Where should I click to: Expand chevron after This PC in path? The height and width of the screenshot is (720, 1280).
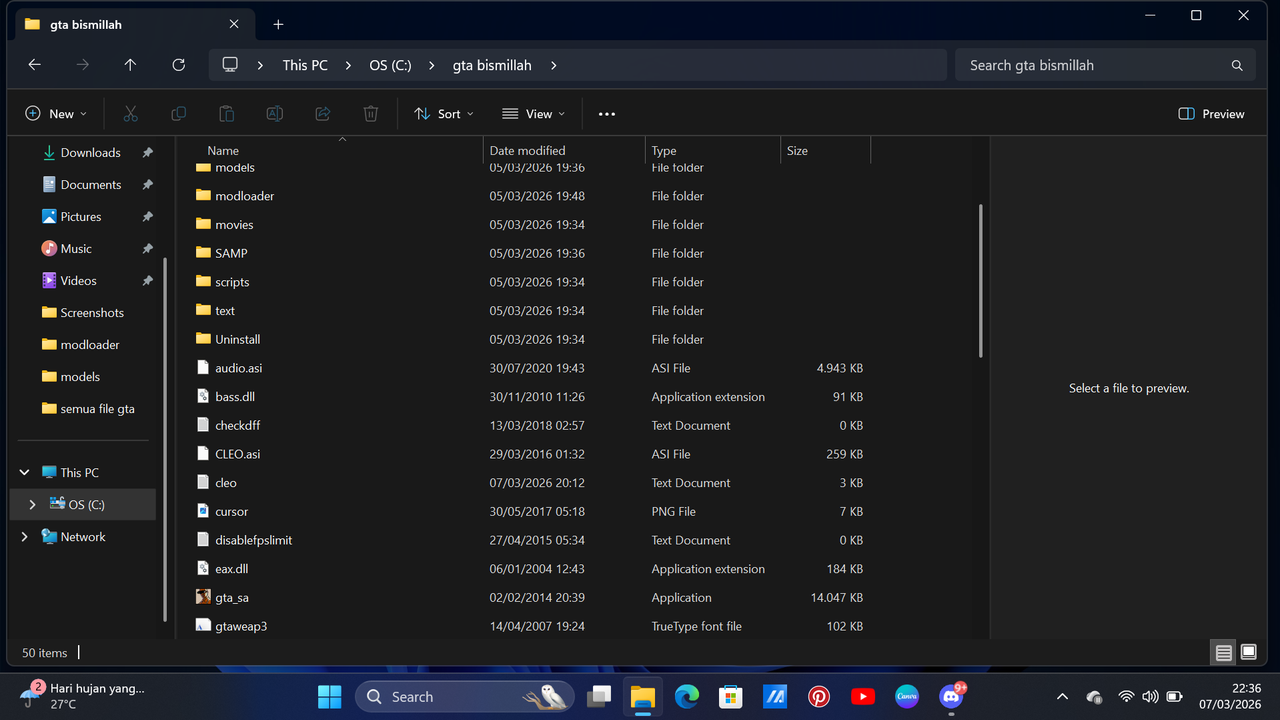coord(348,65)
